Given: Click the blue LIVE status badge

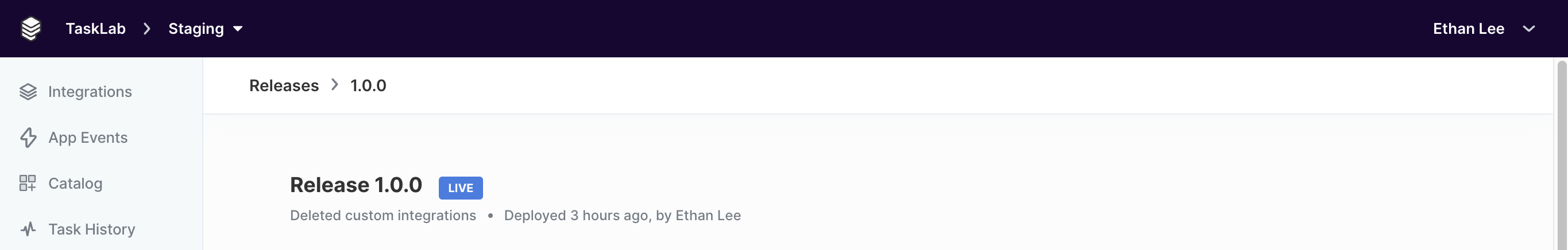Looking at the screenshot, I should pos(461,188).
